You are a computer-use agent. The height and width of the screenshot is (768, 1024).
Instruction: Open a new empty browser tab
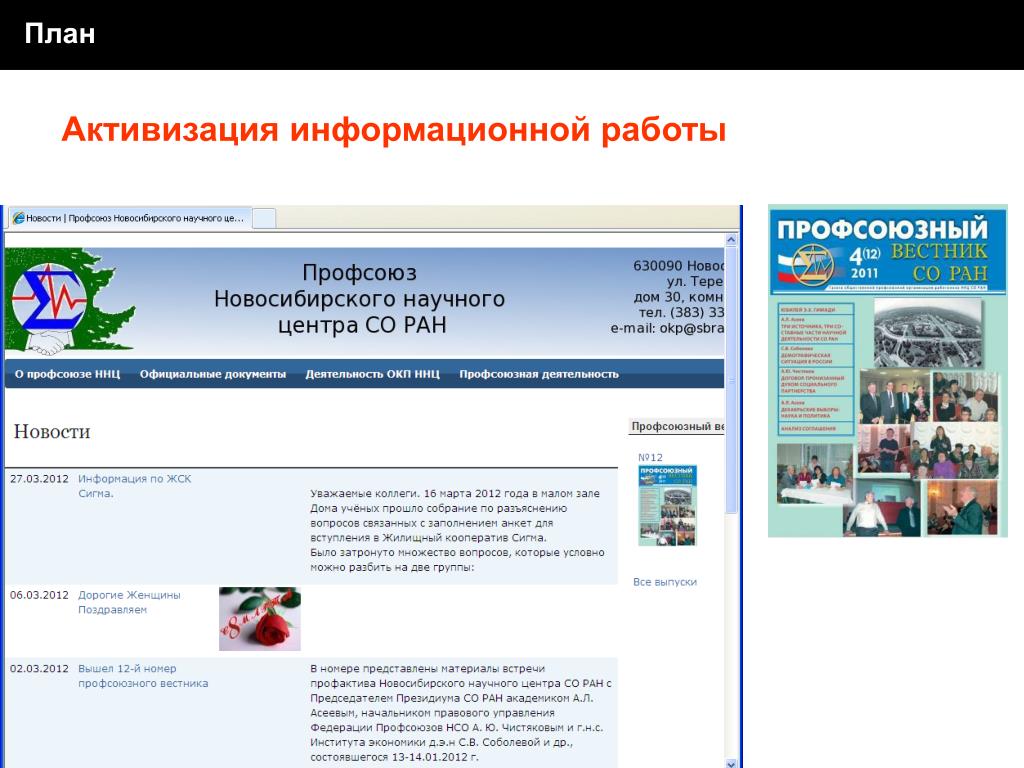click(264, 218)
